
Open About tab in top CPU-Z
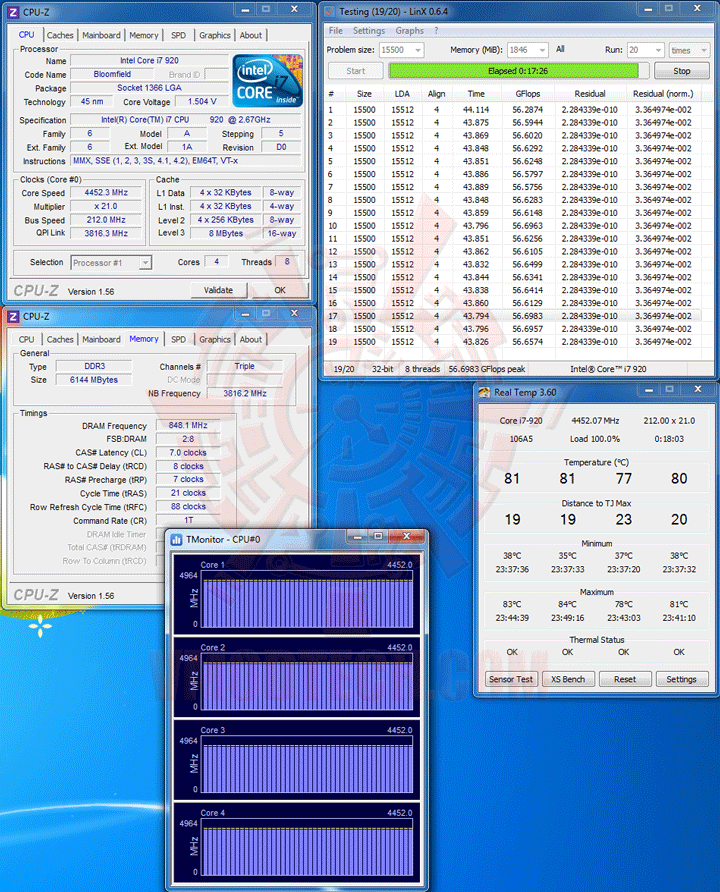(251, 35)
